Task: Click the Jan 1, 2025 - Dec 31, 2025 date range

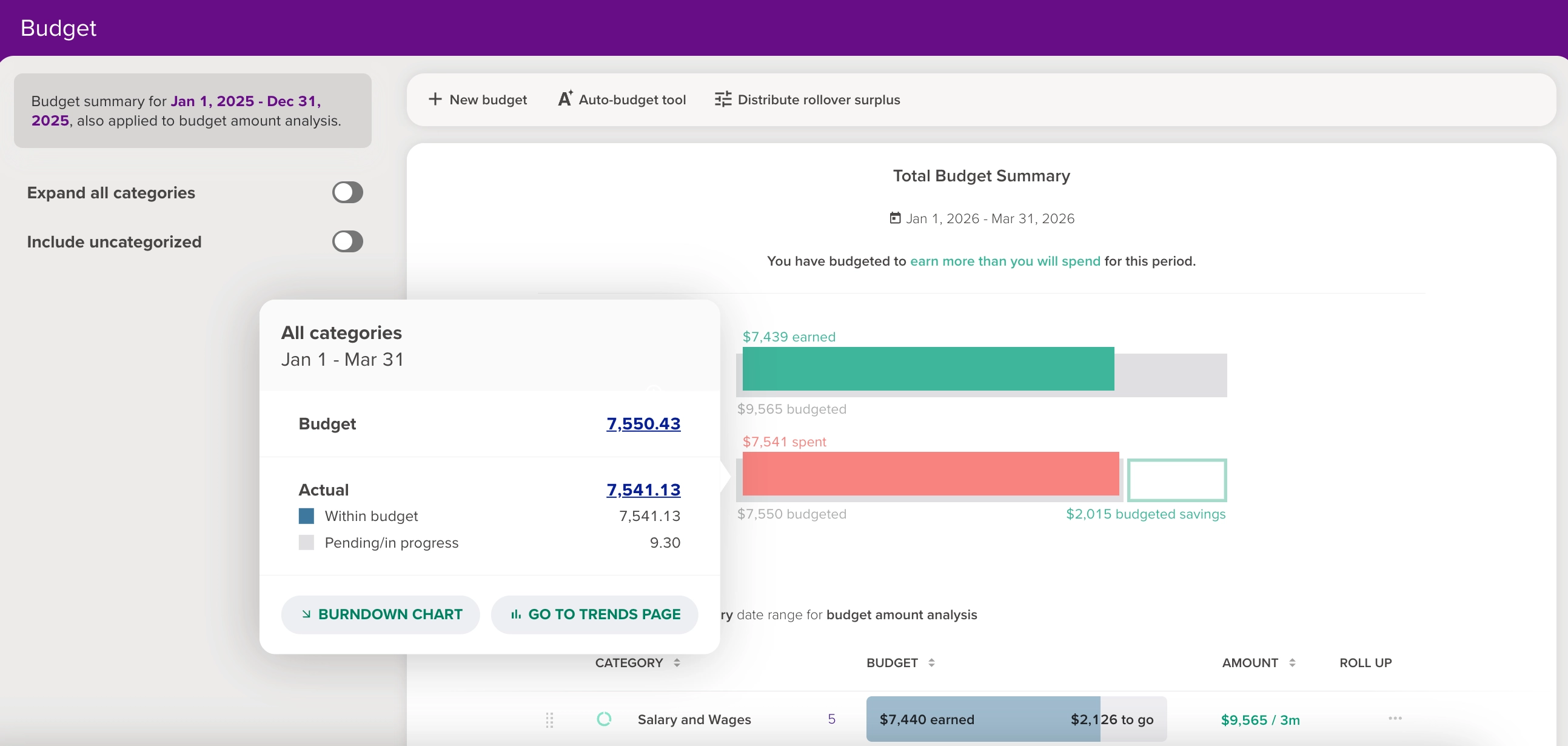Action: (x=246, y=101)
